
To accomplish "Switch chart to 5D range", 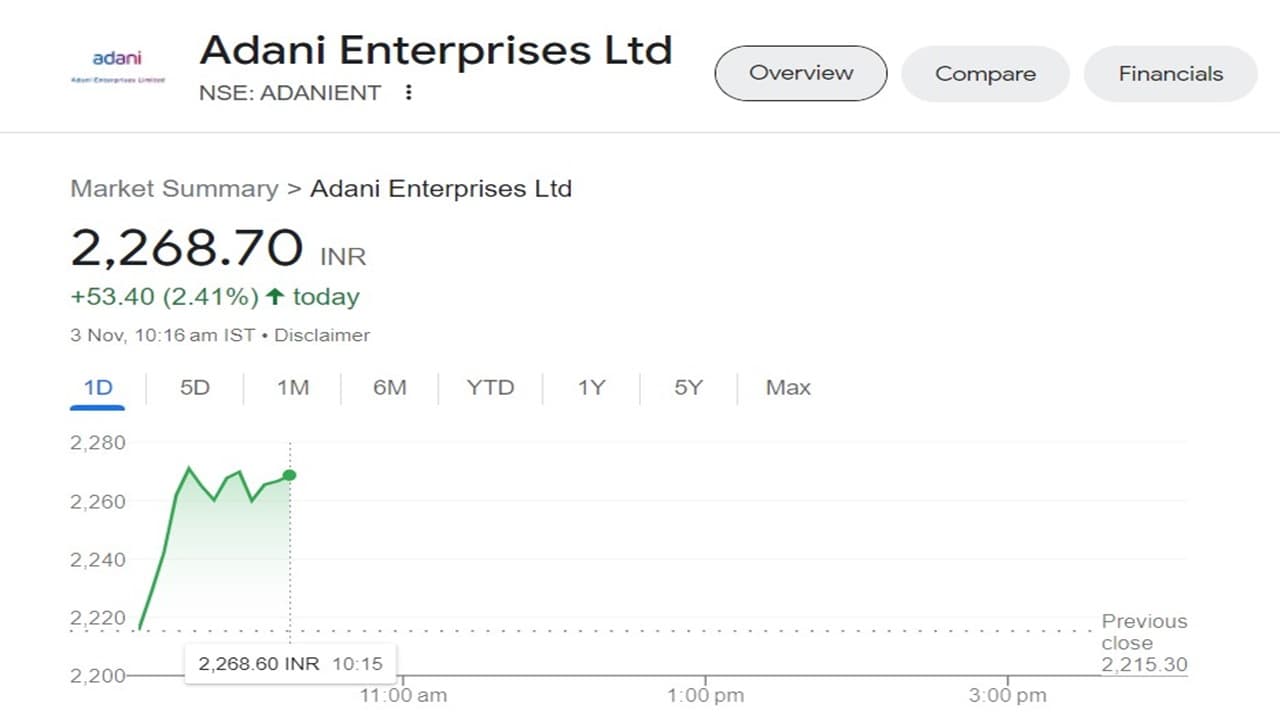I will [195, 388].
